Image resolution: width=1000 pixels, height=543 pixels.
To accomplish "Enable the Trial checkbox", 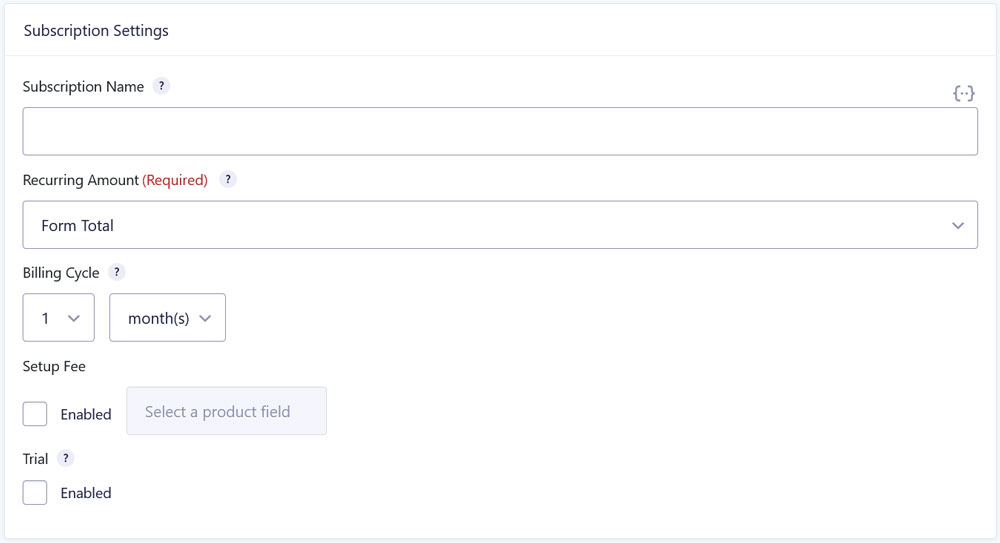I will point(35,493).
